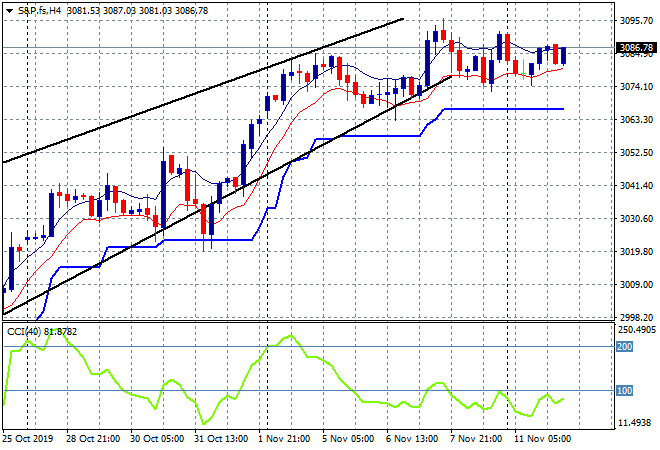Click the 250.4905 CCI scale value
The width and height of the screenshot is (660, 450).
[x=637, y=330]
